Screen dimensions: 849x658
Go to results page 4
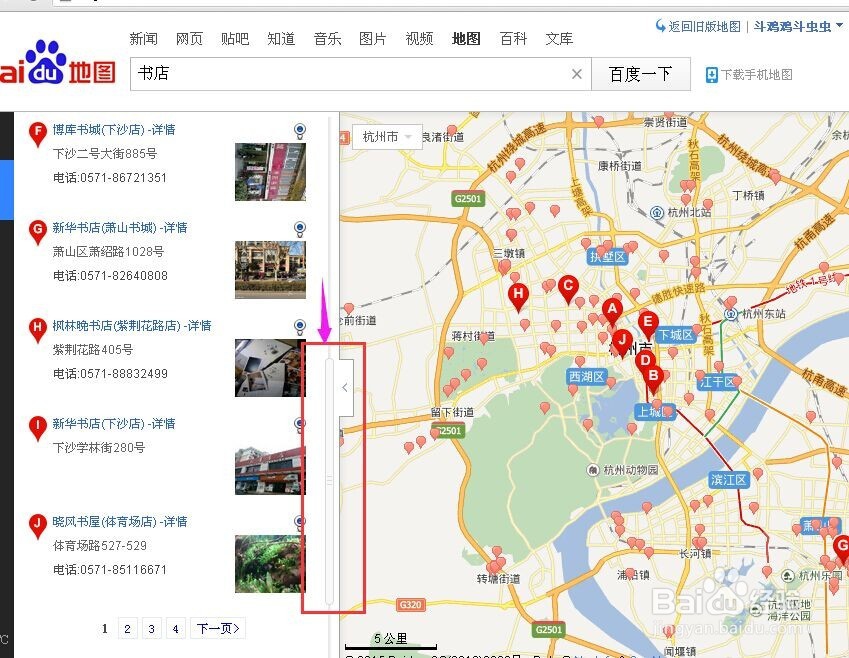pos(175,628)
